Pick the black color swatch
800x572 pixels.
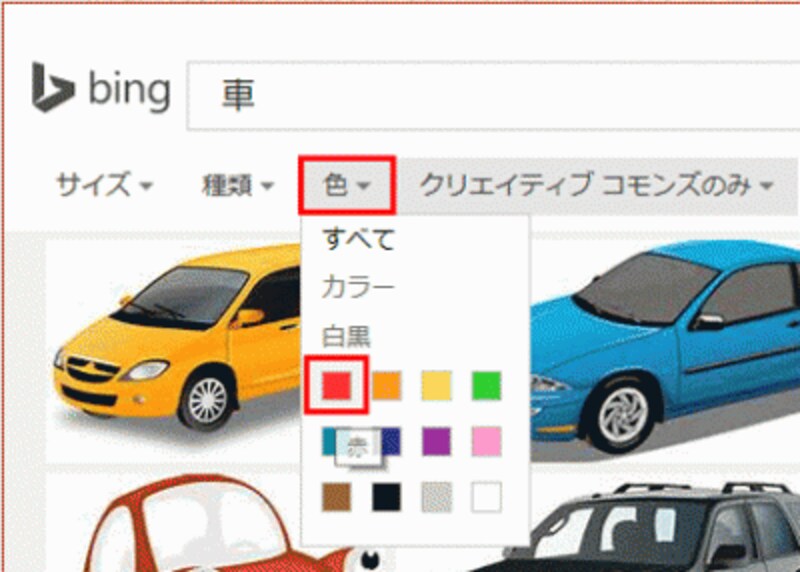[x=386, y=496]
